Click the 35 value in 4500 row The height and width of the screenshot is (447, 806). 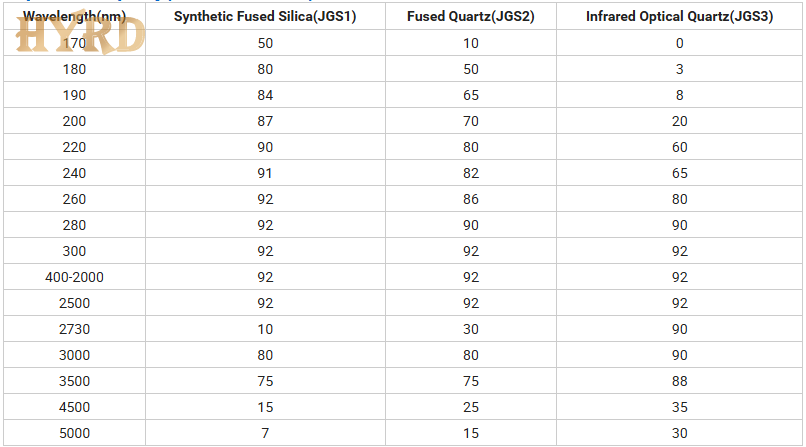tap(679, 407)
